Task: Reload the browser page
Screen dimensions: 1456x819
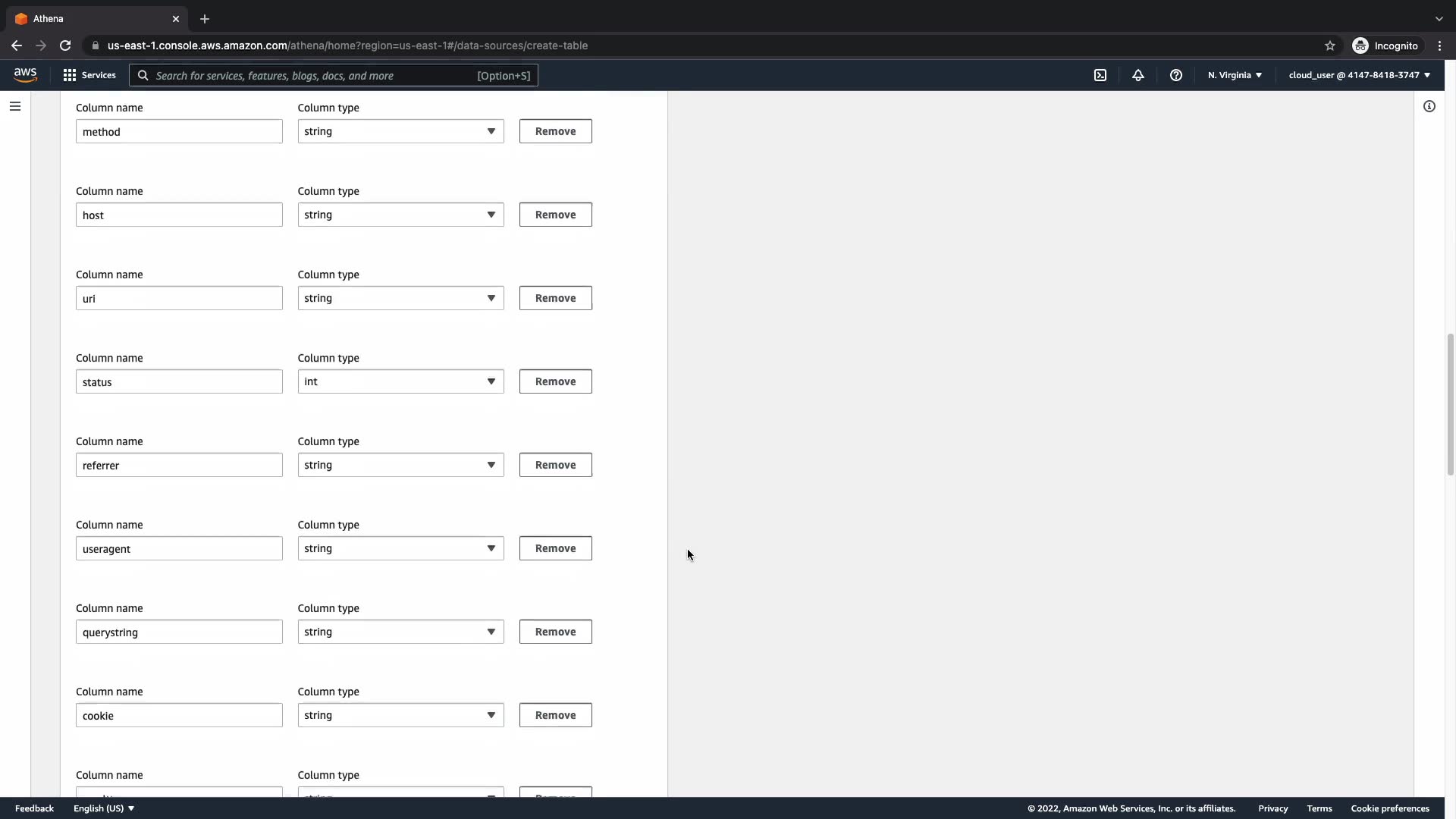Action: pyautogui.click(x=65, y=45)
